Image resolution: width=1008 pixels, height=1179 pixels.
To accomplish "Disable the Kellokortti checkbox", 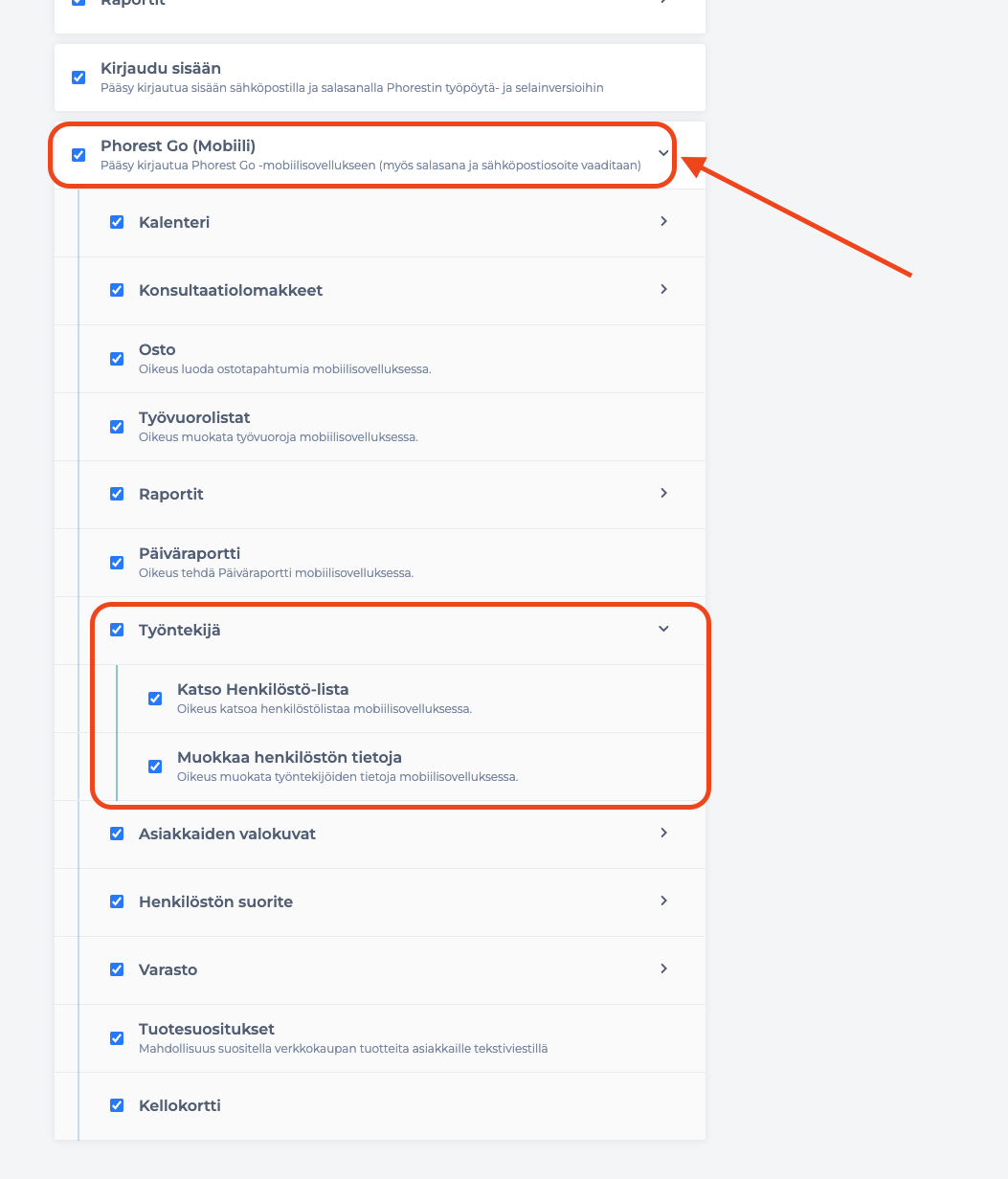I will coord(117,1105).
